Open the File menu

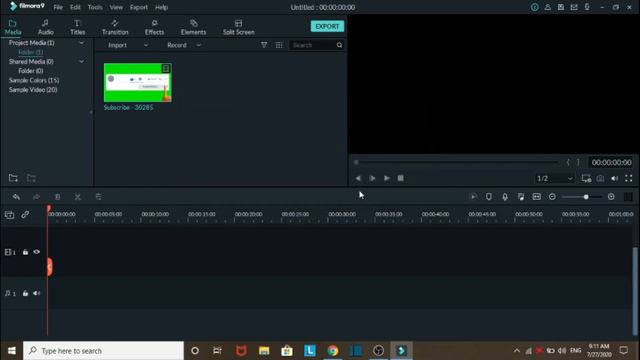[58, 7]
